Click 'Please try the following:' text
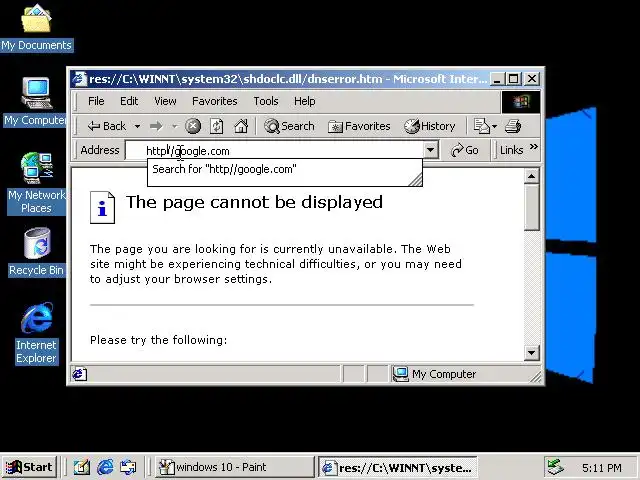 [x=158, y=340]
